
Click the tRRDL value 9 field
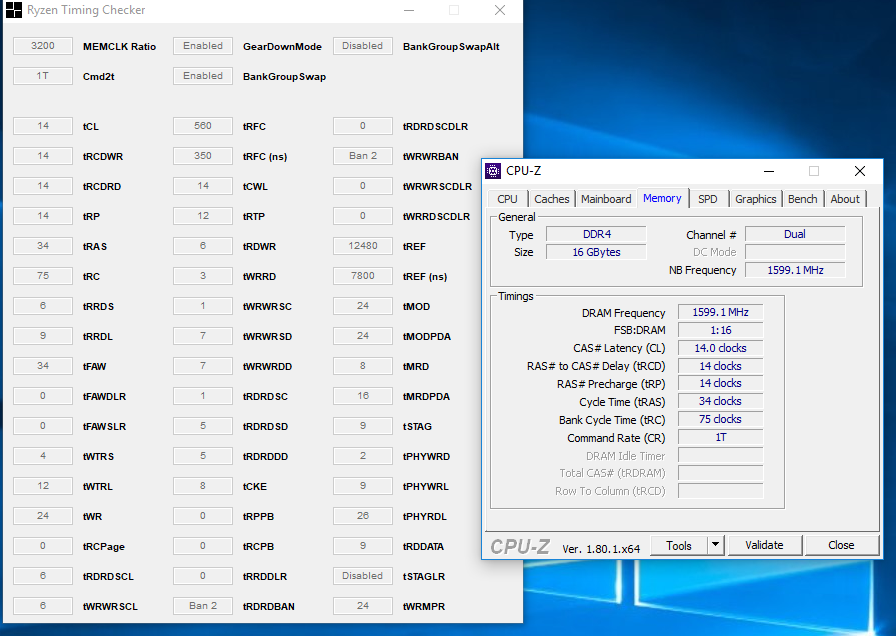43,335
